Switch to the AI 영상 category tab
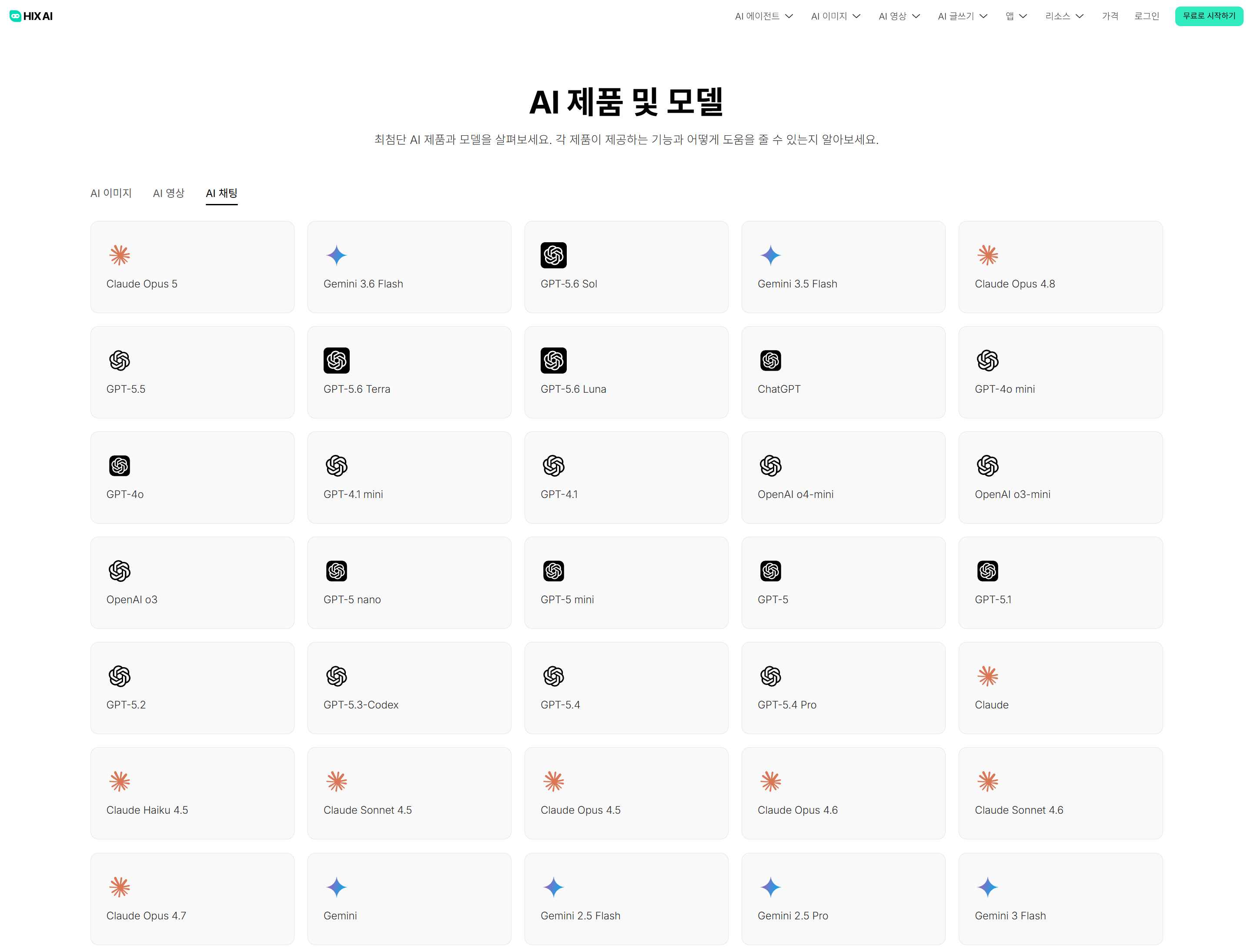 168,193
